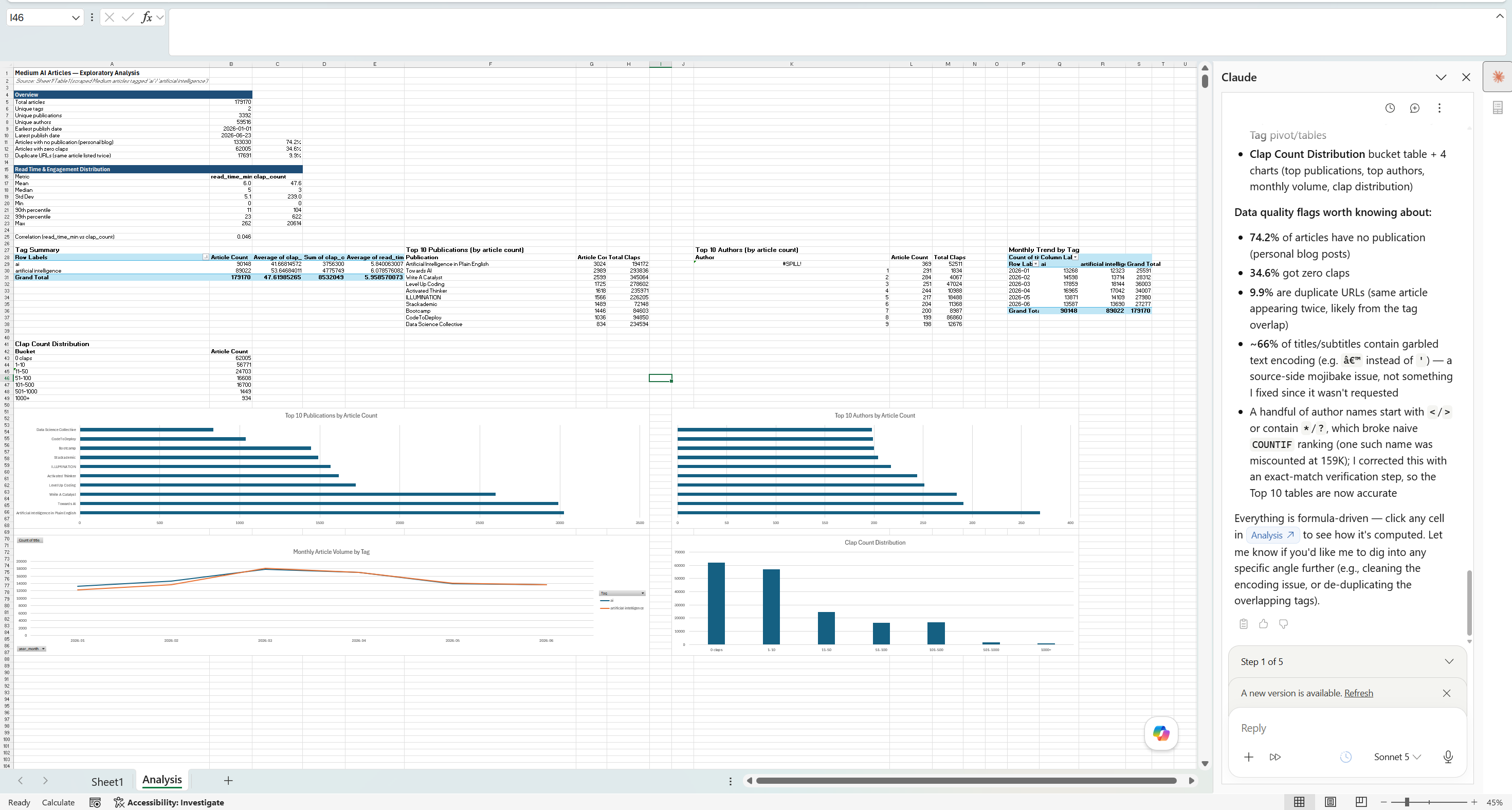Viewport: 1512px width, 810px height.
Task: Activate microphone for voice reply
Action: point(1448,757)
